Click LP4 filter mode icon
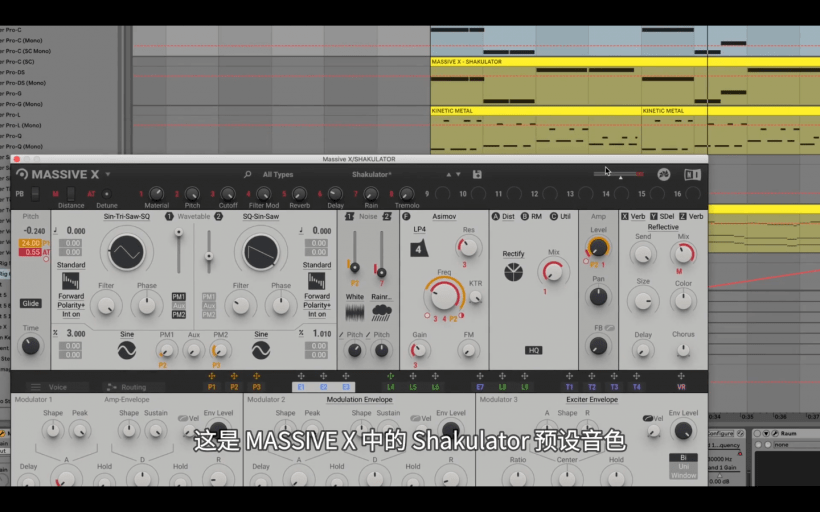 pyautogui.click(x=418, y=248)
